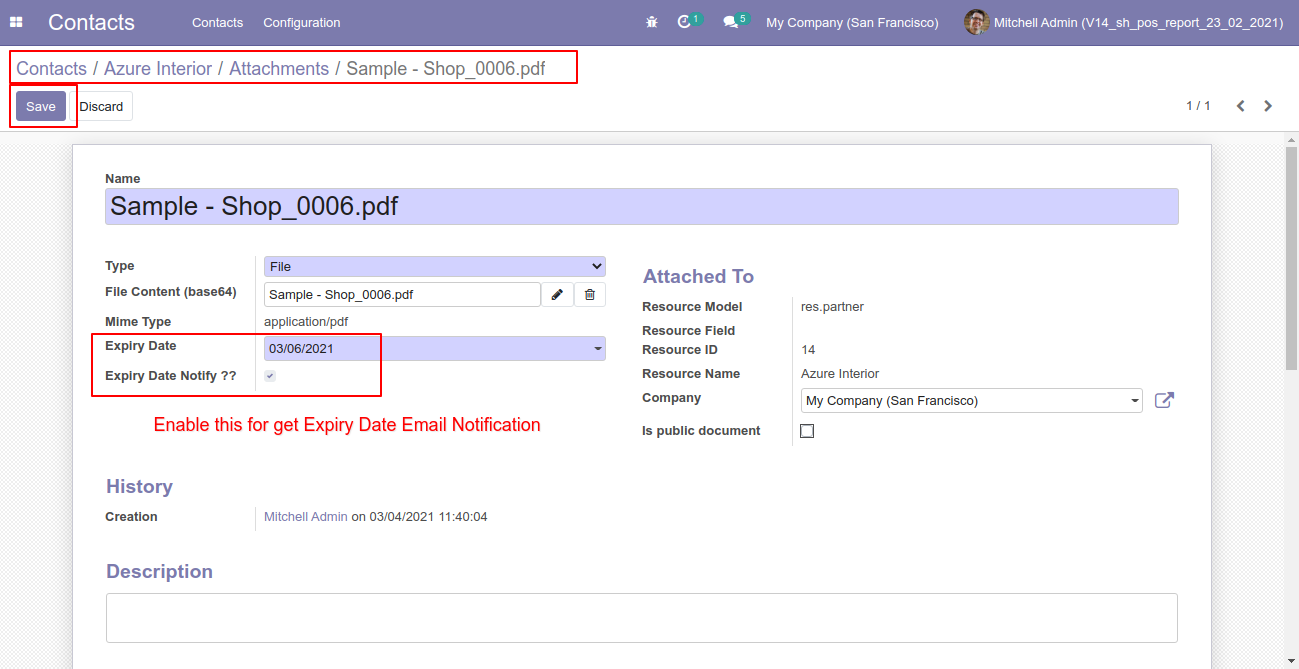Open the Contacts menu item
This screenshot has width=1299, height=669.
coord(217,22)
